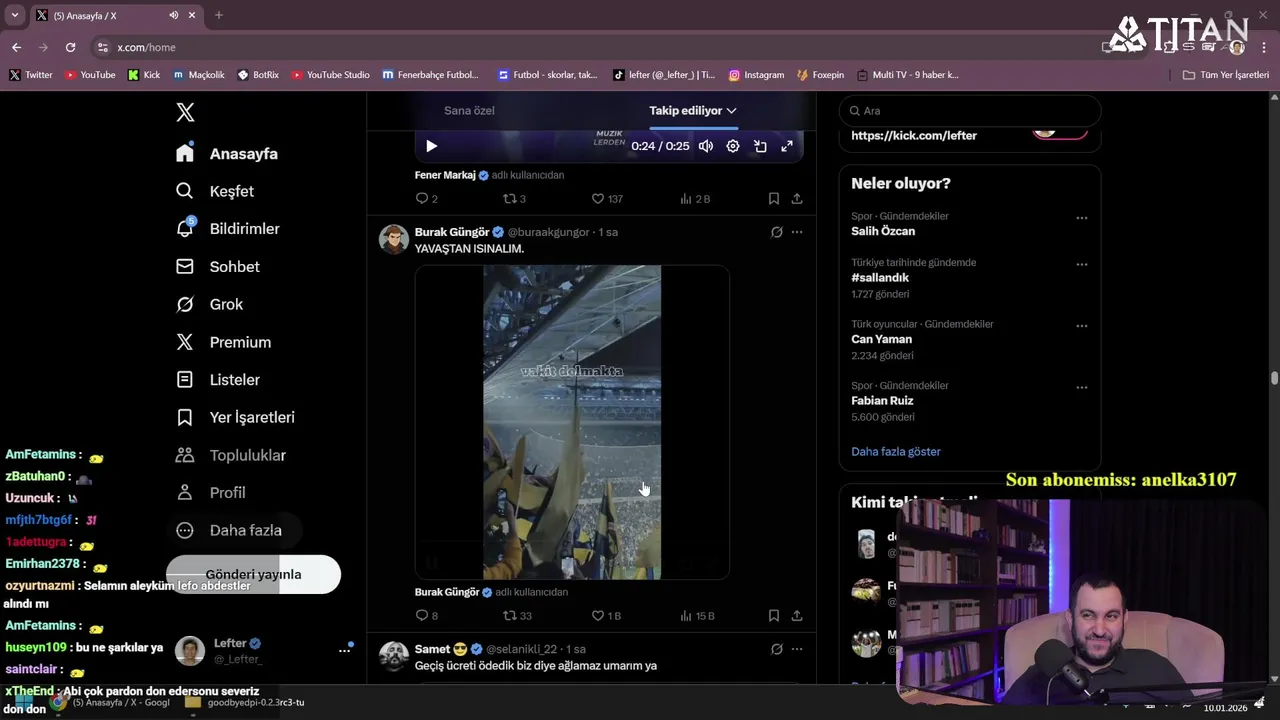Viewport: 1280px width, 720px height.
Task: Open Topluluklar communities
Action: coord(231,455)
